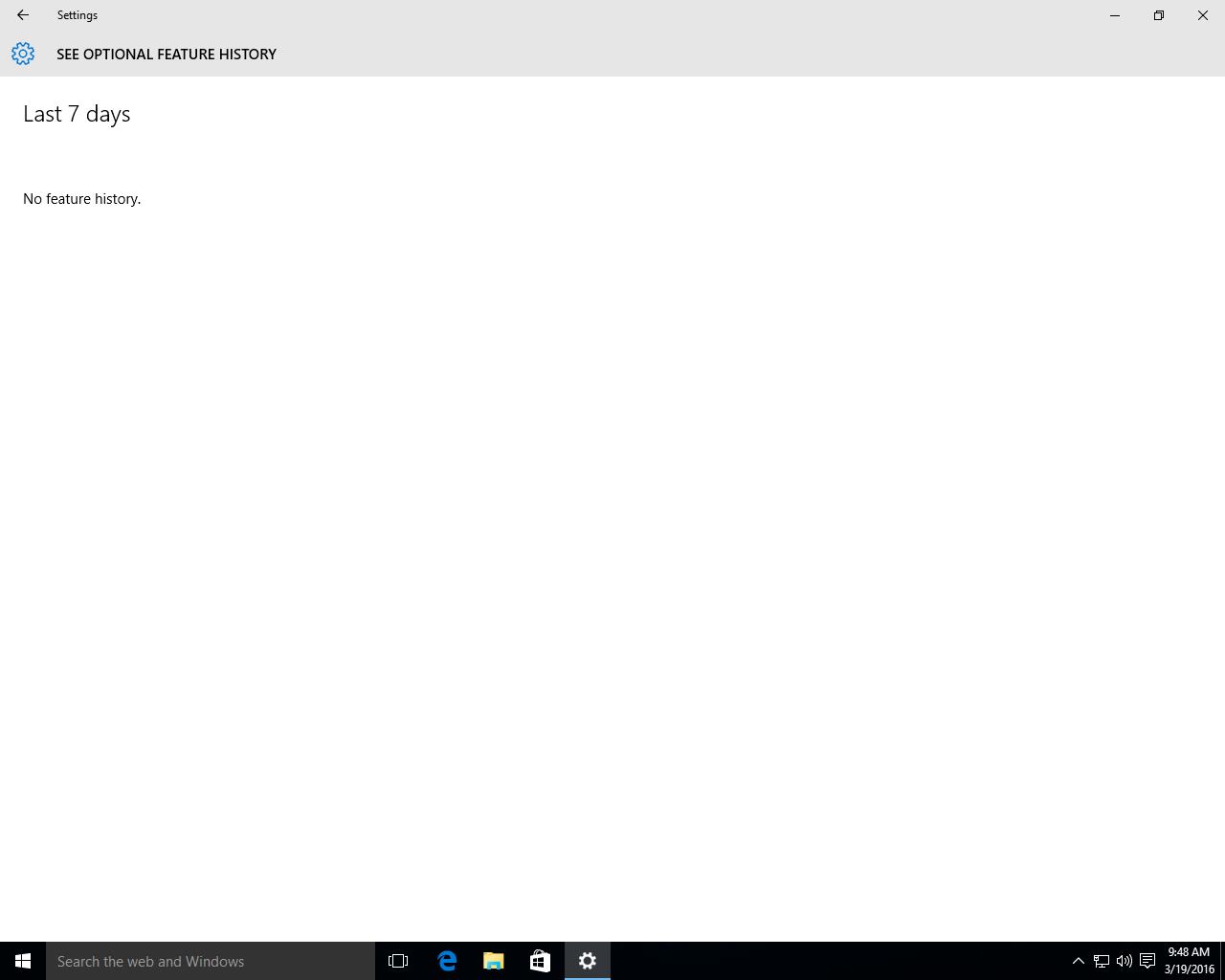Open the clock showing 9:48 AM
1225x980 pixels.
click(x=1189, y=961)
